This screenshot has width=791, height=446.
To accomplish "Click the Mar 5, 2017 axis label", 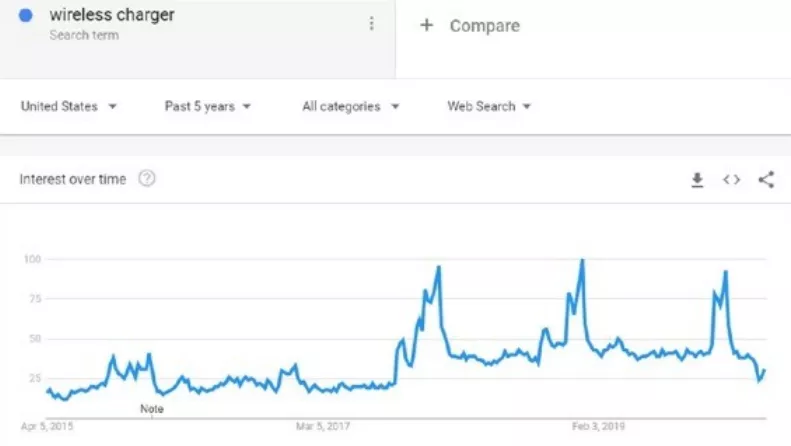I will [323, 427].
